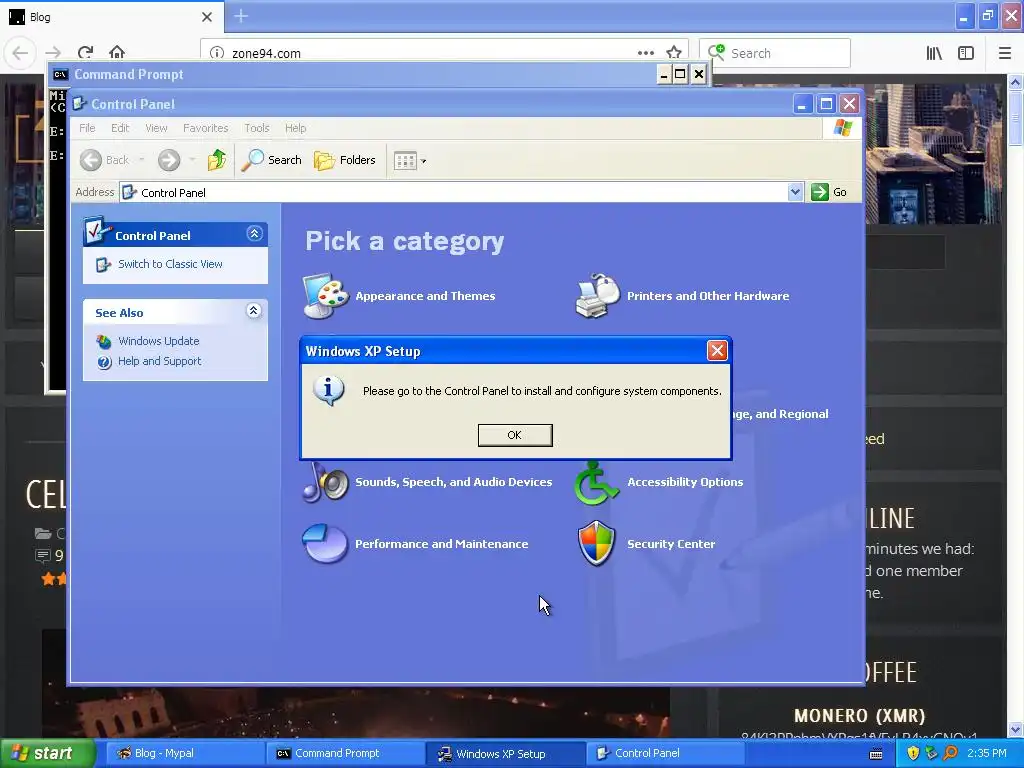Toggle the browser sidebar icon
The height and width of the screenshot is (768, 1024).
click(966, 53)
